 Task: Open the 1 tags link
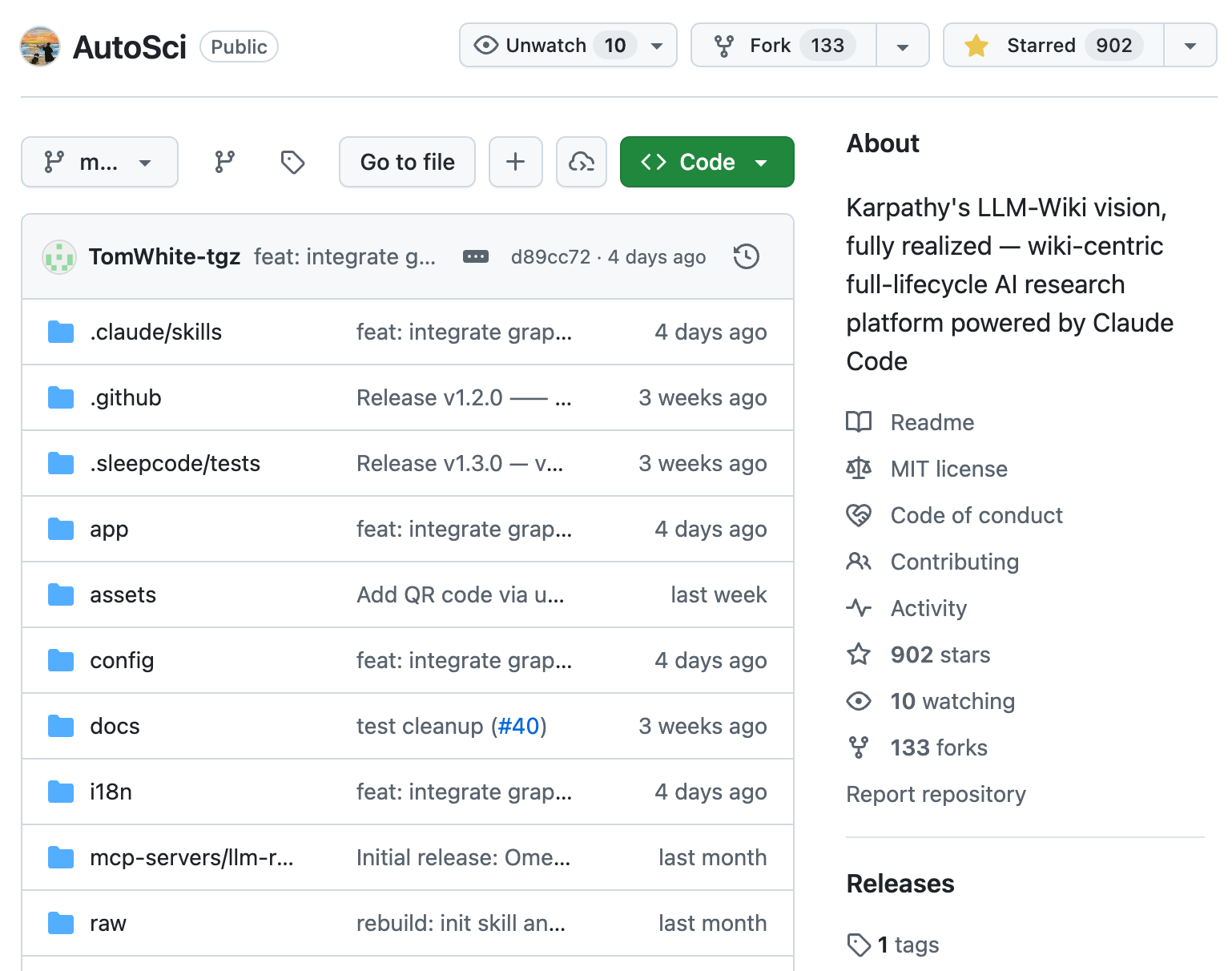[x=908, y=945]
